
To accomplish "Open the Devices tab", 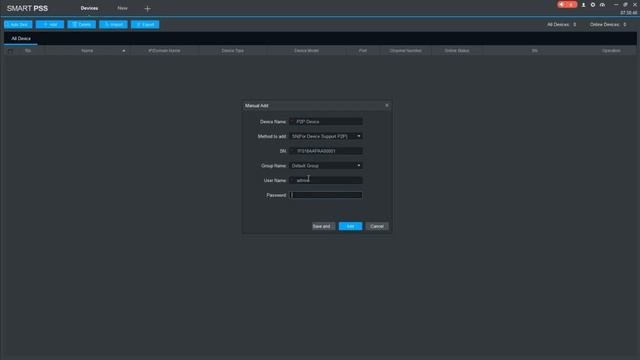I will pyautogui.click(x=89, y=8).
